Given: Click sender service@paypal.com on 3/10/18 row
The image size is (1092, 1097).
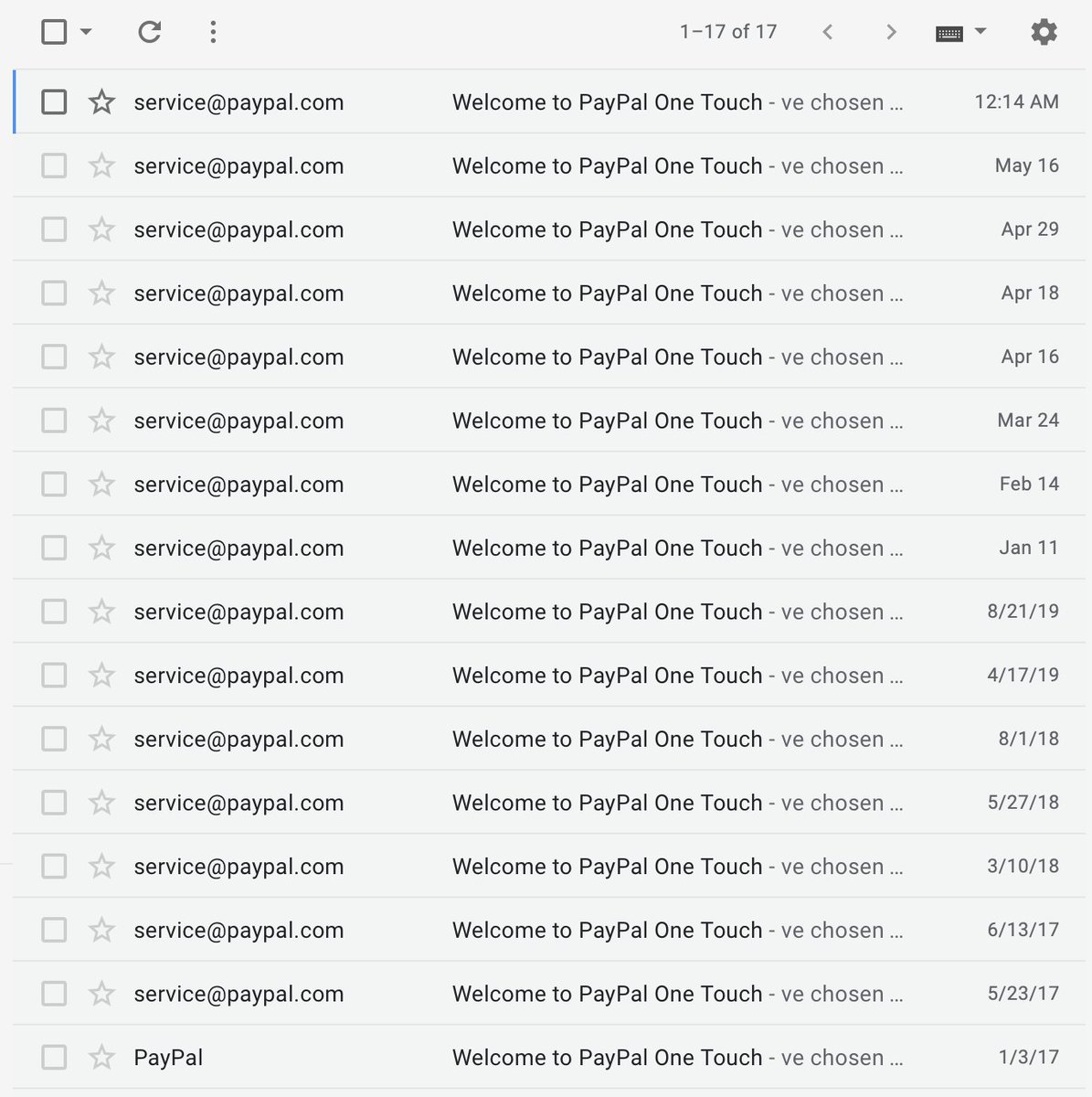Looking at the screenshot, I should coord(239,867).
